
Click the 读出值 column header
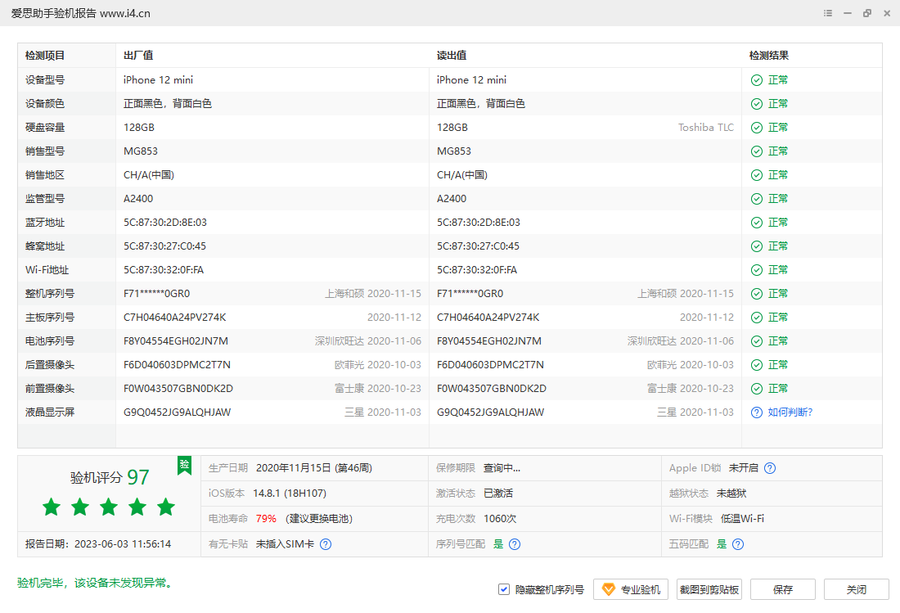(x=451, y=56)
